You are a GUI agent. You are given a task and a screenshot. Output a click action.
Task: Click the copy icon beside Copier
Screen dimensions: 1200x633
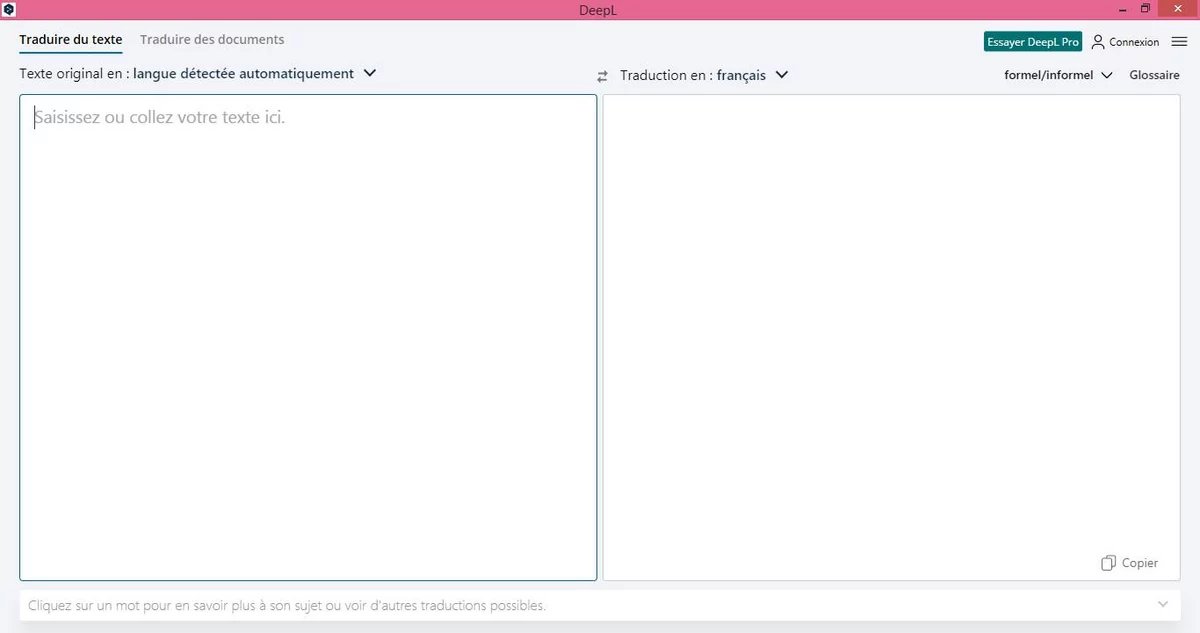click(1108, 563)
